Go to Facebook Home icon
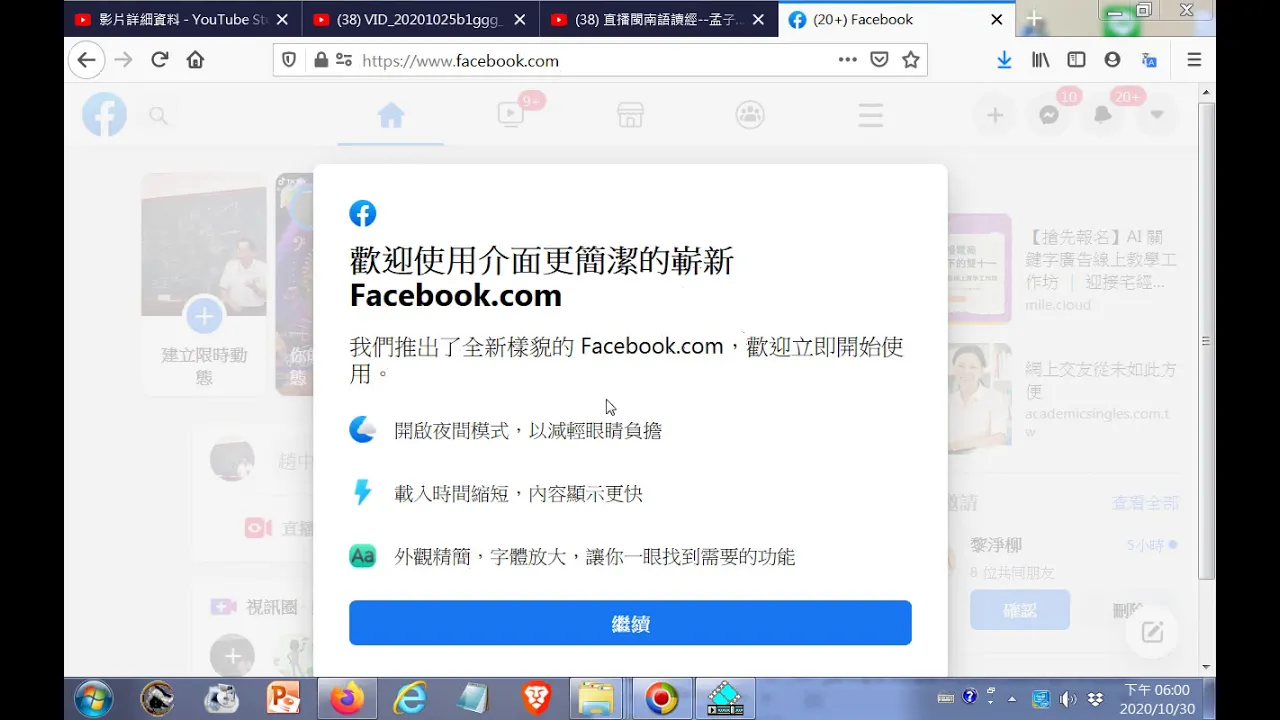This screenshot has width=1280, height=720. tap(391, 116)
